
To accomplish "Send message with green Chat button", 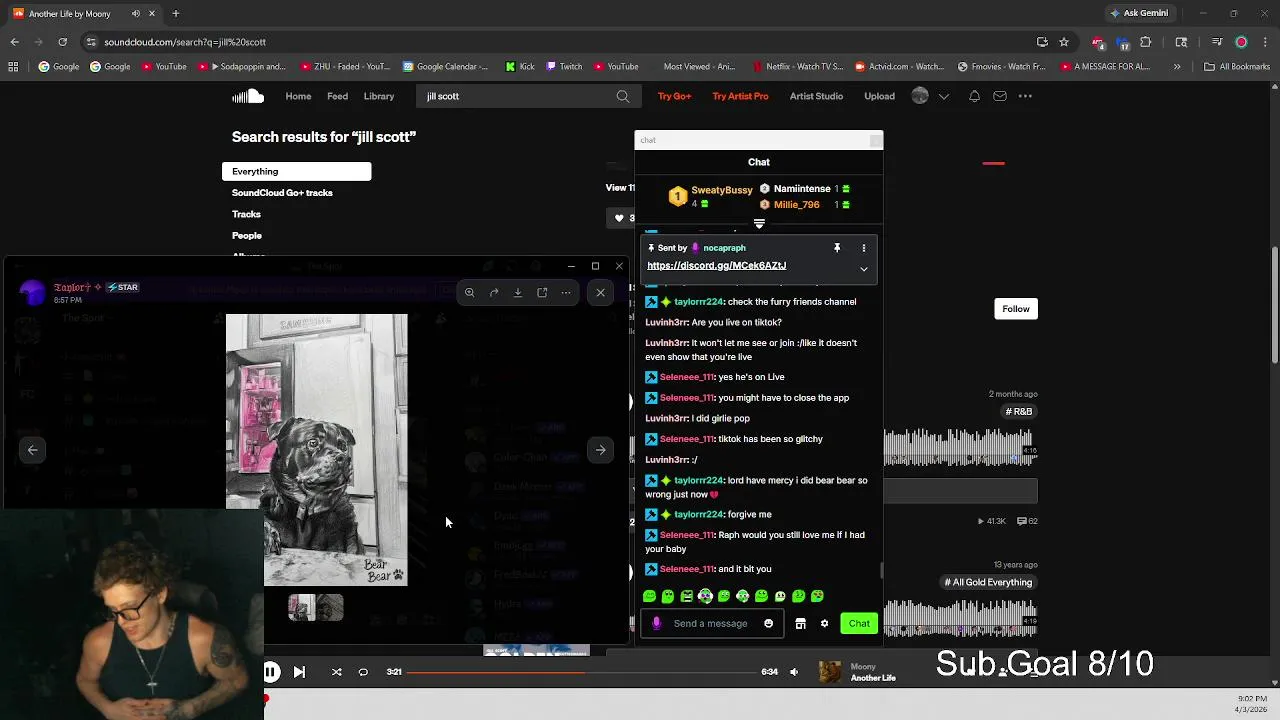I will point(859,623).
